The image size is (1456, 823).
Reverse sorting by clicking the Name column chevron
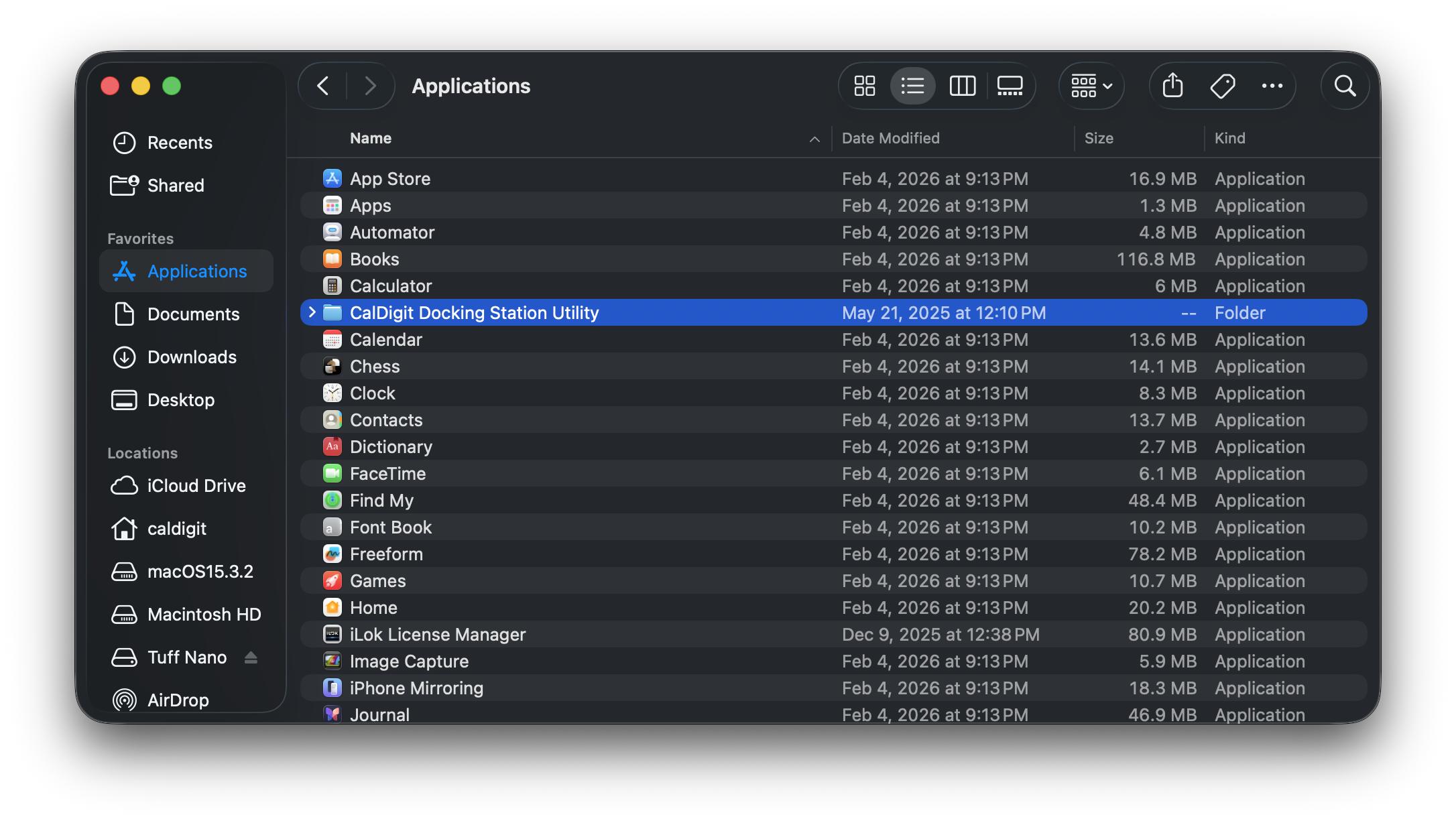[814, 139]
